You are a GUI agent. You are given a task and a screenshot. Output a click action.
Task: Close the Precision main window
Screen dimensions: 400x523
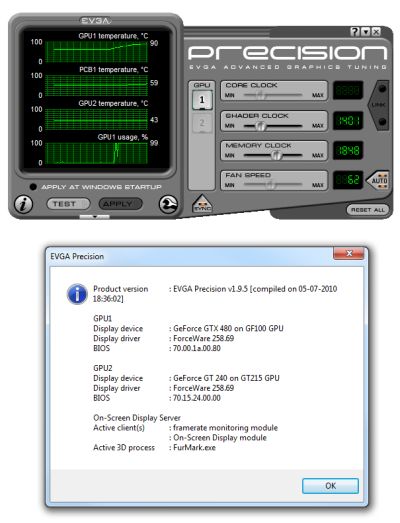click(376, 32)
